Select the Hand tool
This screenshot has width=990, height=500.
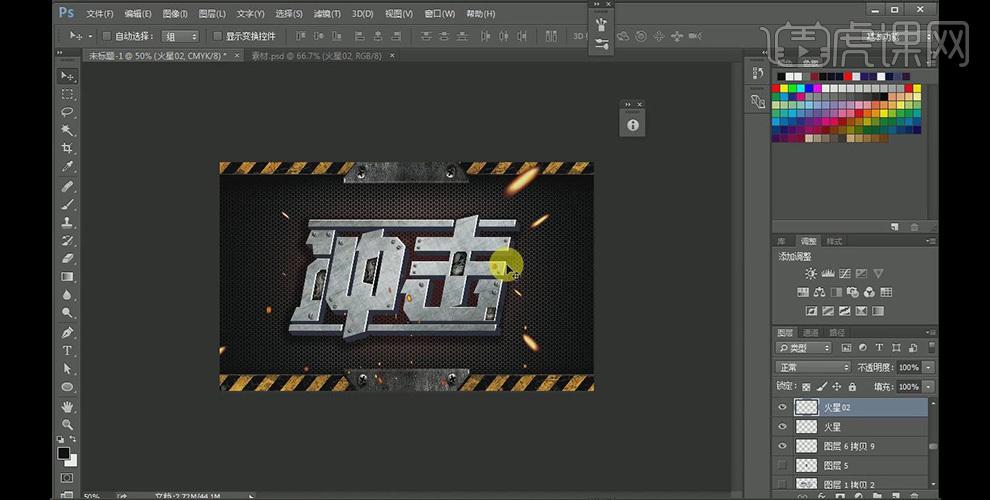(68, 406)
